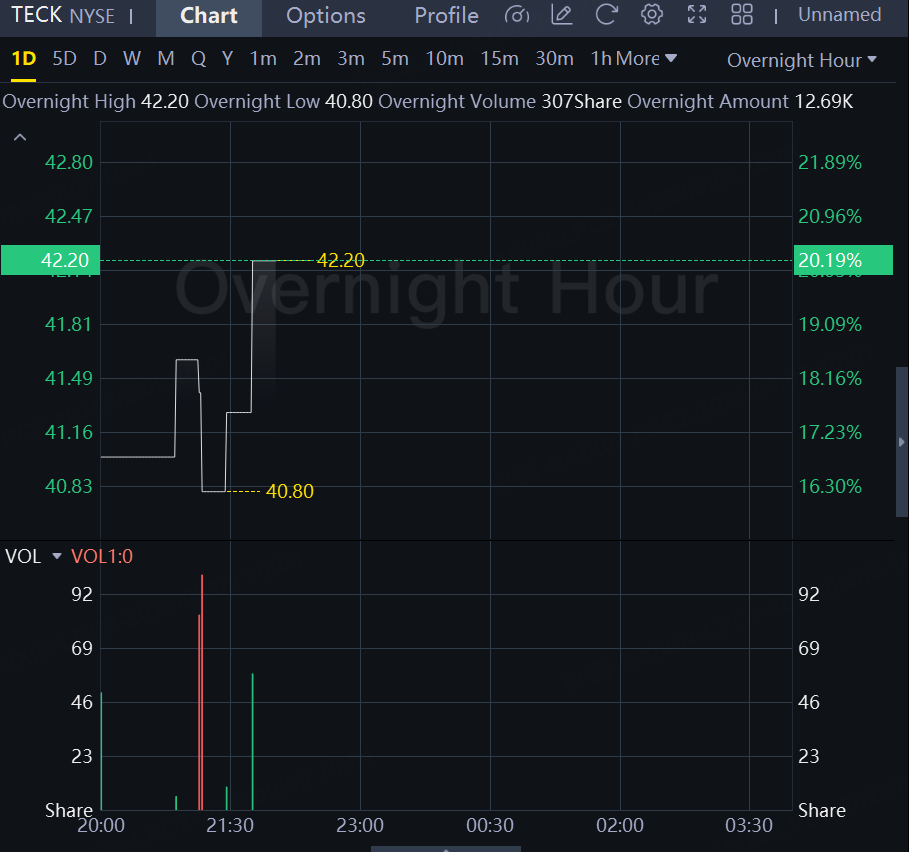909x852 pixels.
Task: Select the 3m interval
Action: coord(351,59)
